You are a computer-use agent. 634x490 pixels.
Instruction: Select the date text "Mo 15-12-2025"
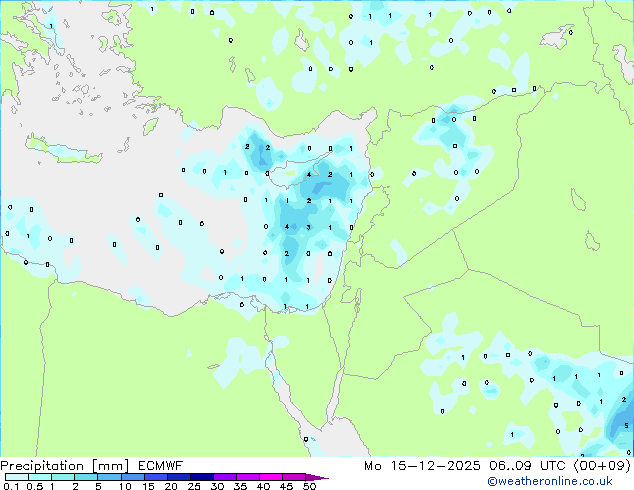(x=422, y=466)
